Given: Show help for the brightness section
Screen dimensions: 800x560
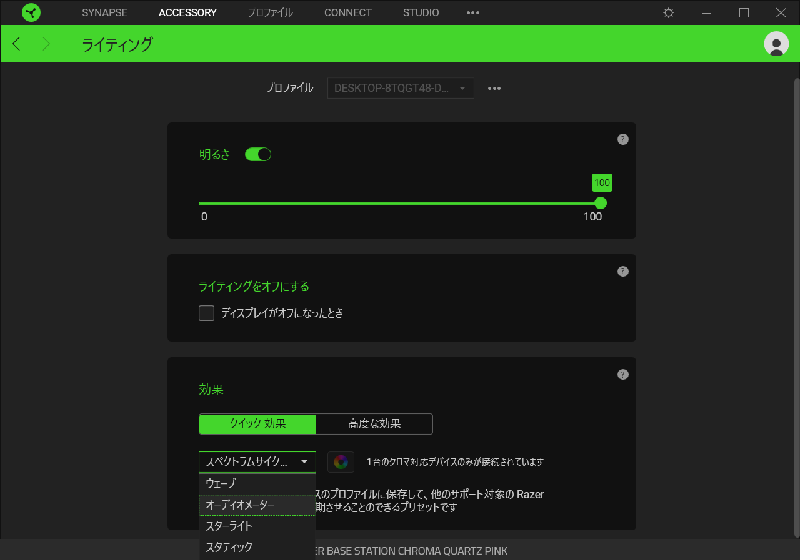Looking at the screenshot, I should [622, 139].
